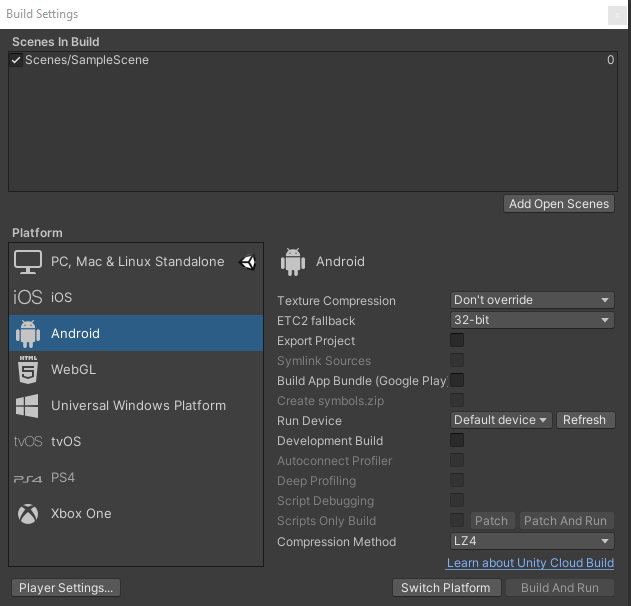Select the WebGL HTML5 icon
Image resolution: width=631 pixels, height=606 pixels.
(x=28, y=369)
